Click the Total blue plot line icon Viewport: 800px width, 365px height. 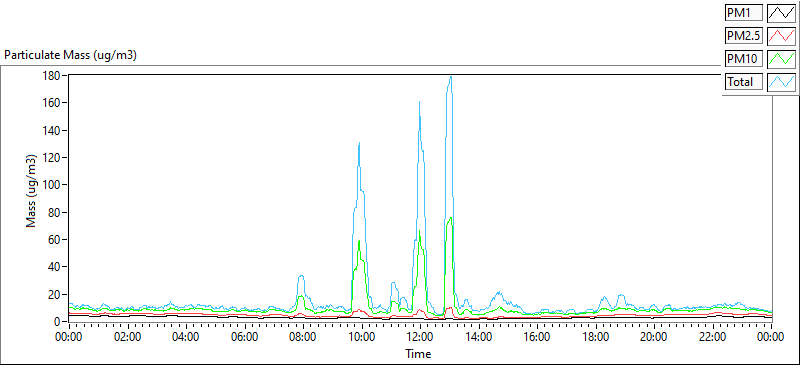point(781,82)
